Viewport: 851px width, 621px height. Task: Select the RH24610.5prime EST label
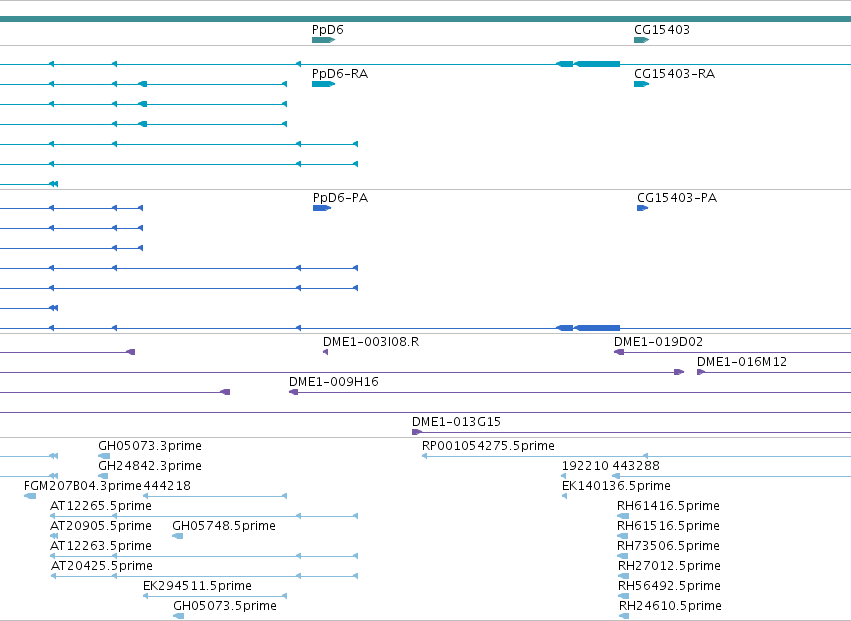point(670,606)
